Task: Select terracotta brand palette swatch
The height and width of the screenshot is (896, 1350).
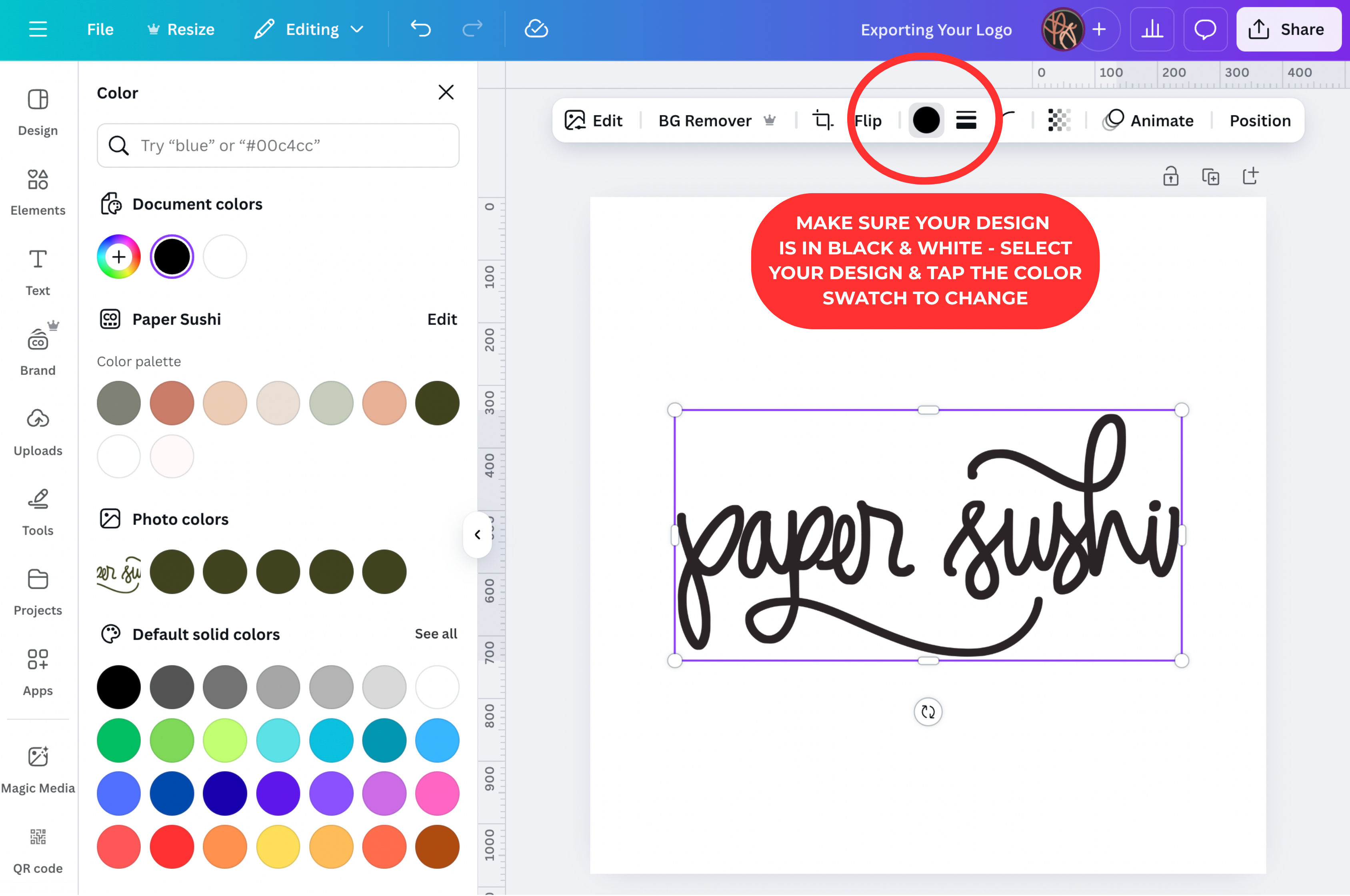Action: (x=172, y=403)
